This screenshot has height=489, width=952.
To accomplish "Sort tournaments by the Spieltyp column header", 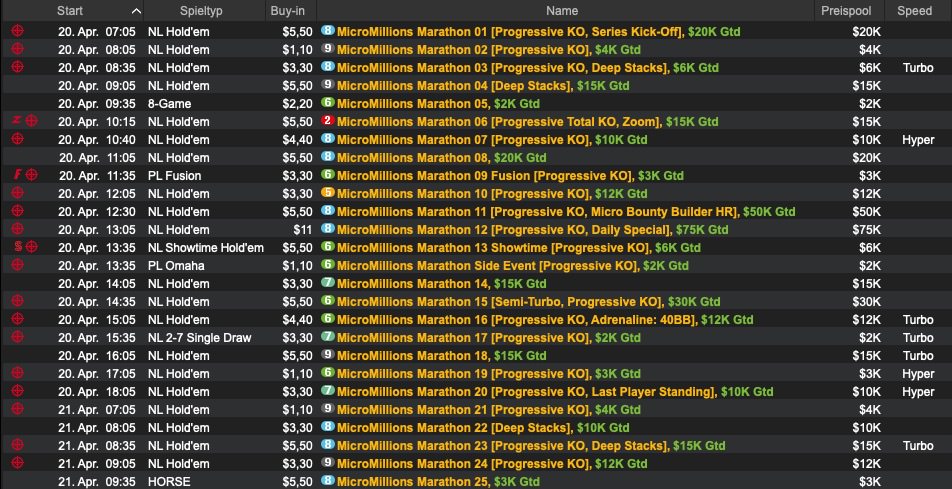I will coord(200,11).
